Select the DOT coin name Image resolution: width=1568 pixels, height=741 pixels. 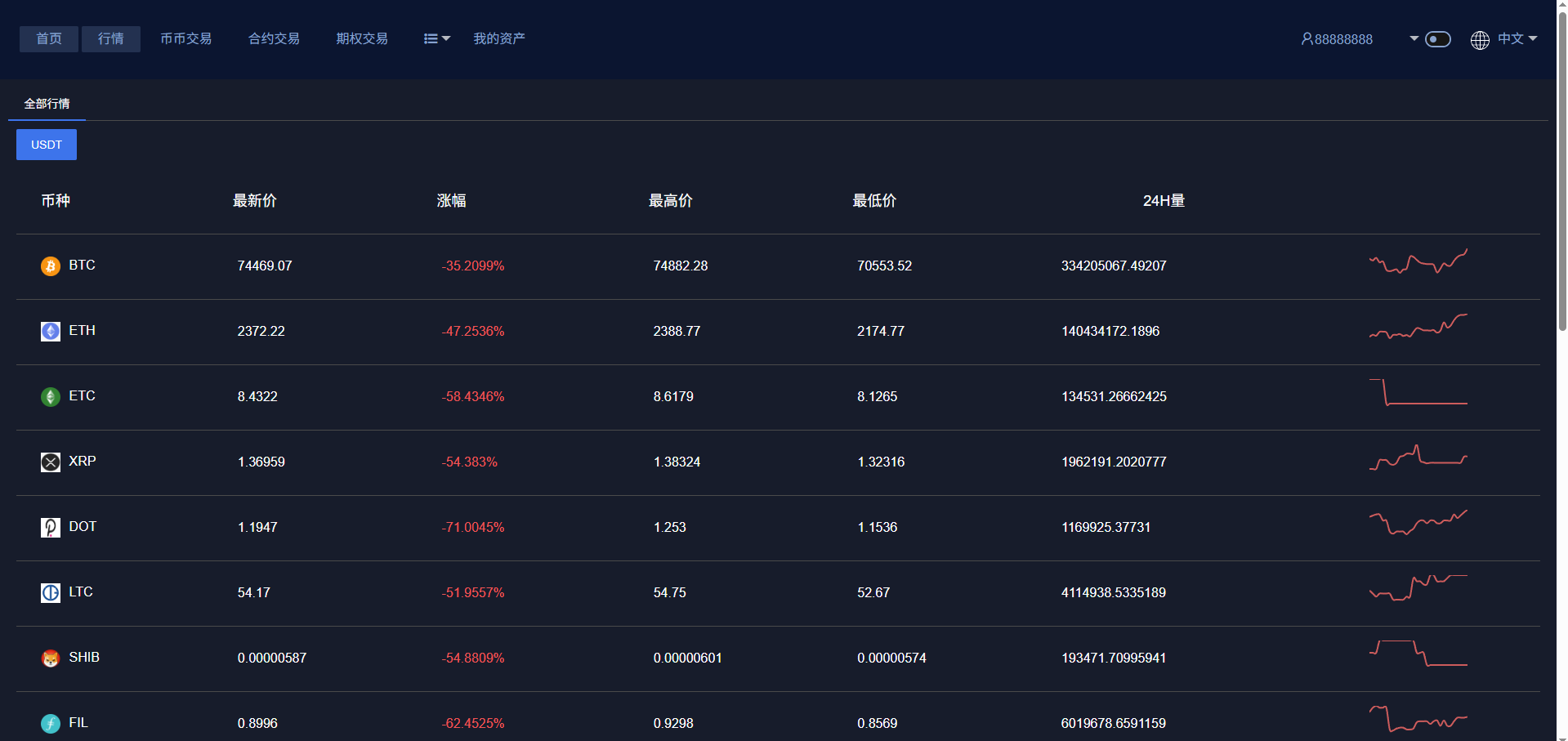click(x=83, y=527)
